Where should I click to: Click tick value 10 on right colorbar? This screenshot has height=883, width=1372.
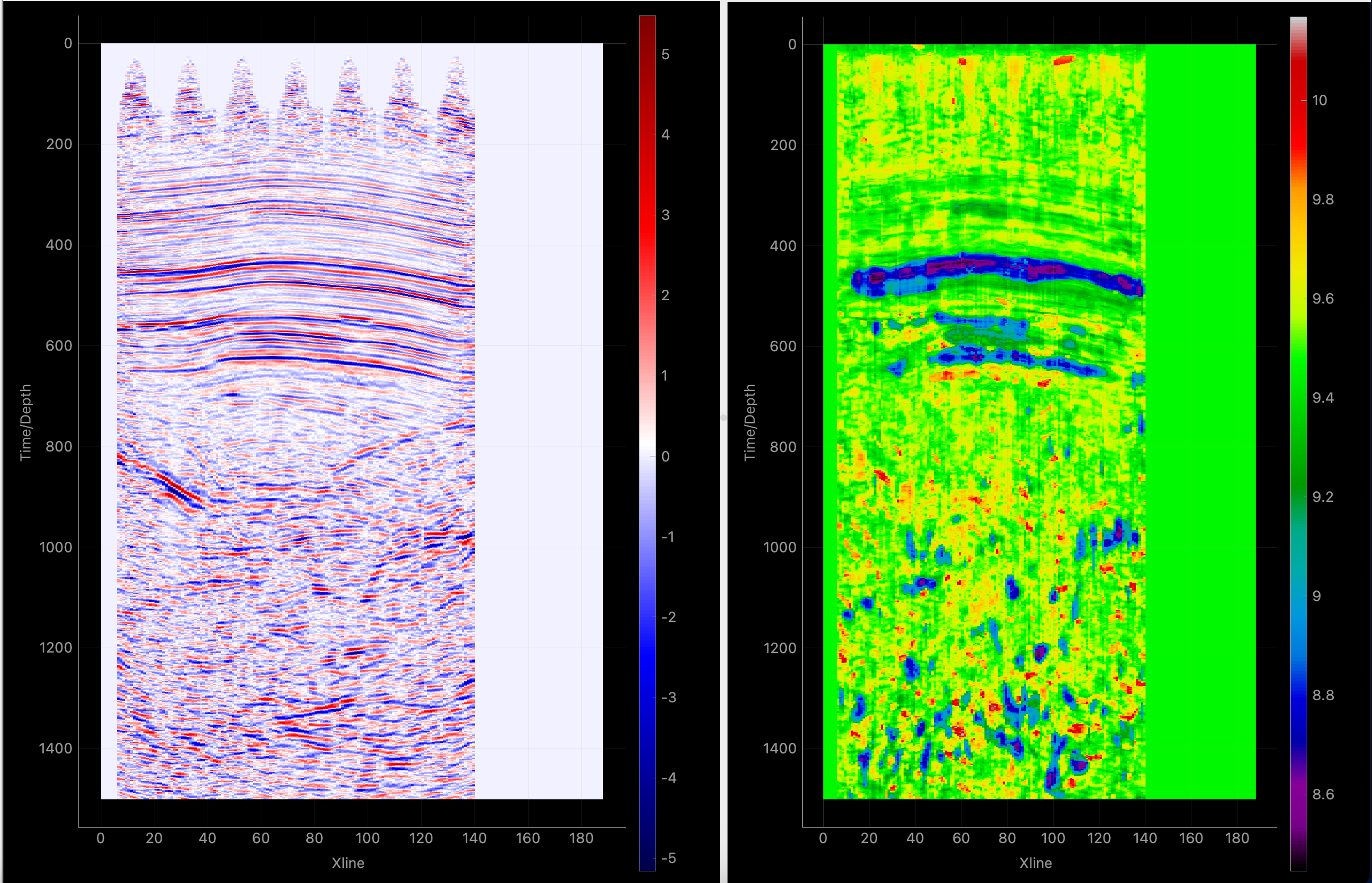tap(1319, 100)
